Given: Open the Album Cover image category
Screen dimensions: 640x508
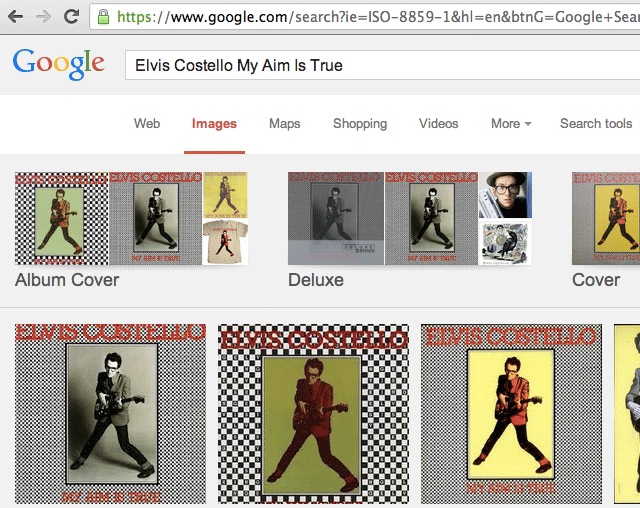Looking at the screenshot, I should pyautogui.click(x=131, y=231).
